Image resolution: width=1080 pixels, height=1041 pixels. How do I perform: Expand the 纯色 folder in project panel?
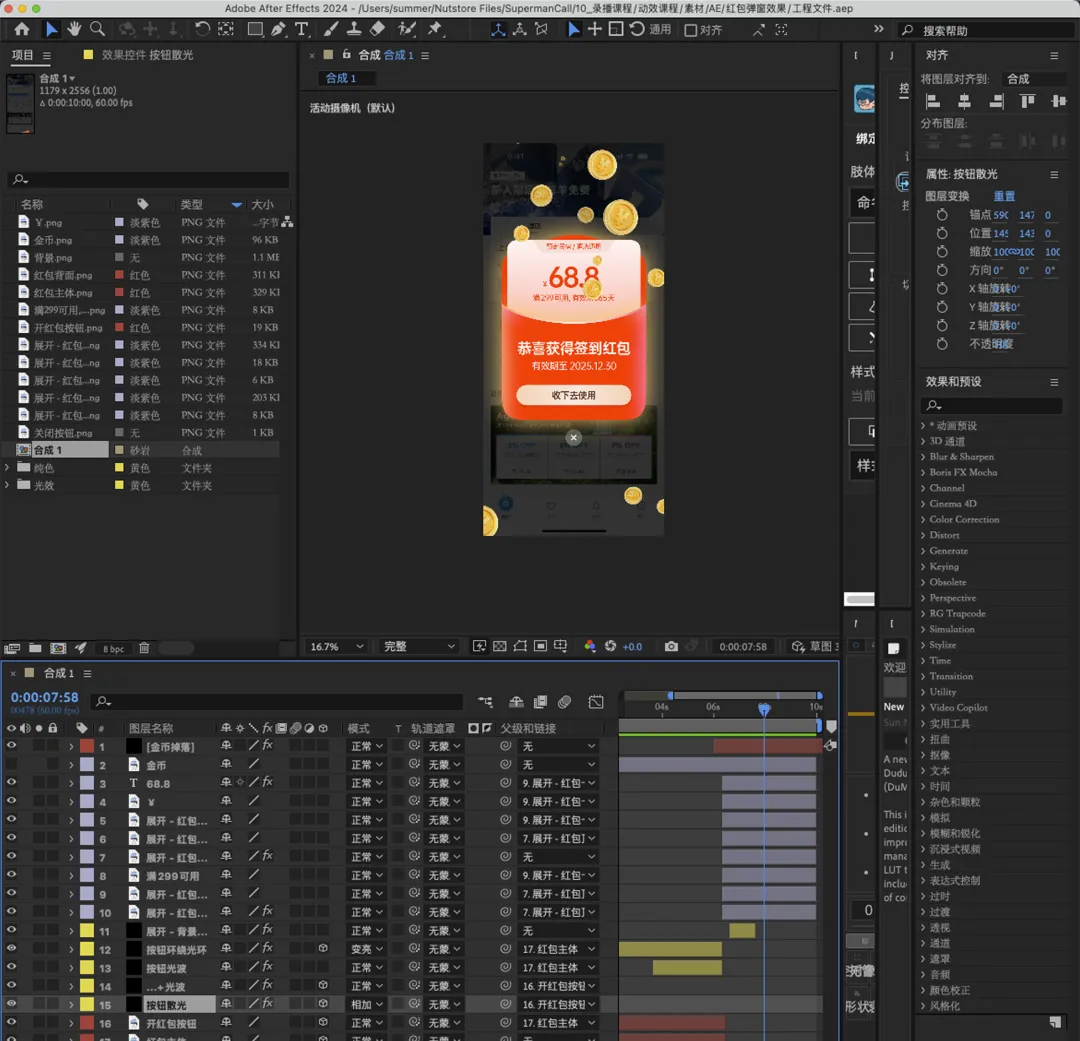9,468
